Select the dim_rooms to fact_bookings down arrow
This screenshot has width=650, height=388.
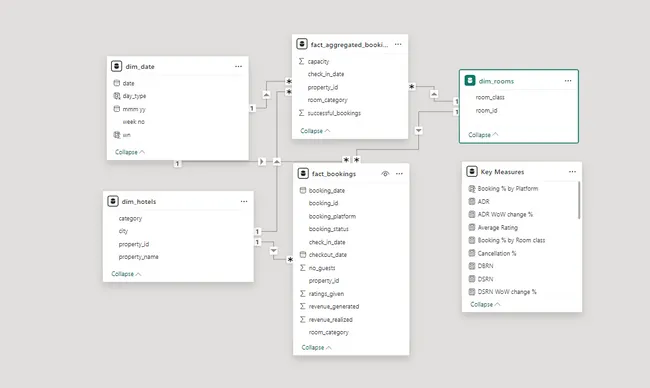pos(419,131)
